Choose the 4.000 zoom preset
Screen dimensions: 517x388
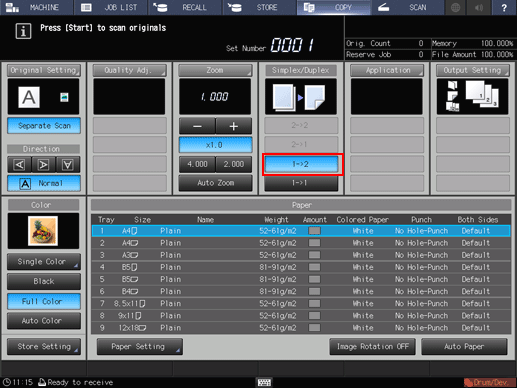pyautogui.click(x=197, y=164)
